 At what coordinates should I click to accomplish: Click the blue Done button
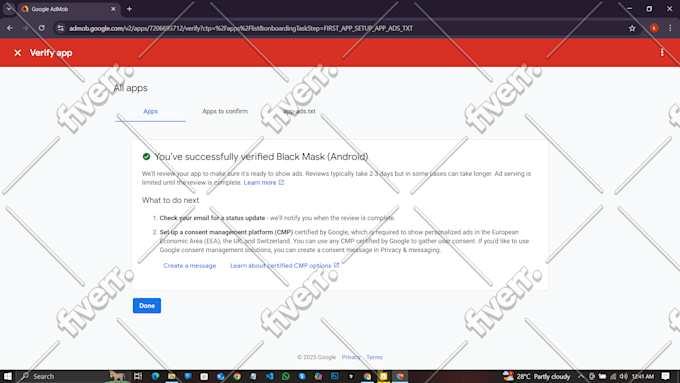[147, 306]
